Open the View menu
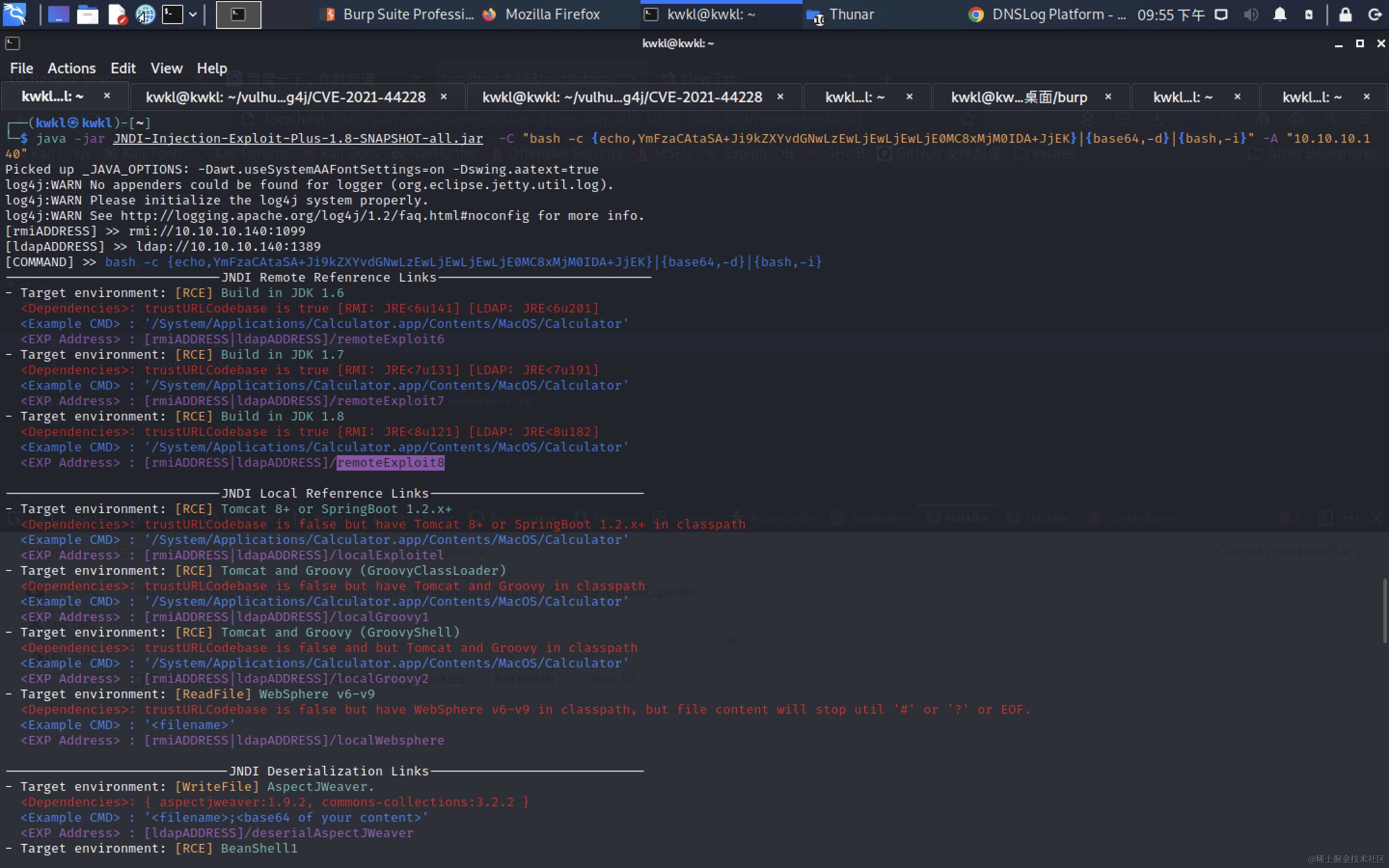The width and height of the screenshot is (1389, 868). click(166, 68)
